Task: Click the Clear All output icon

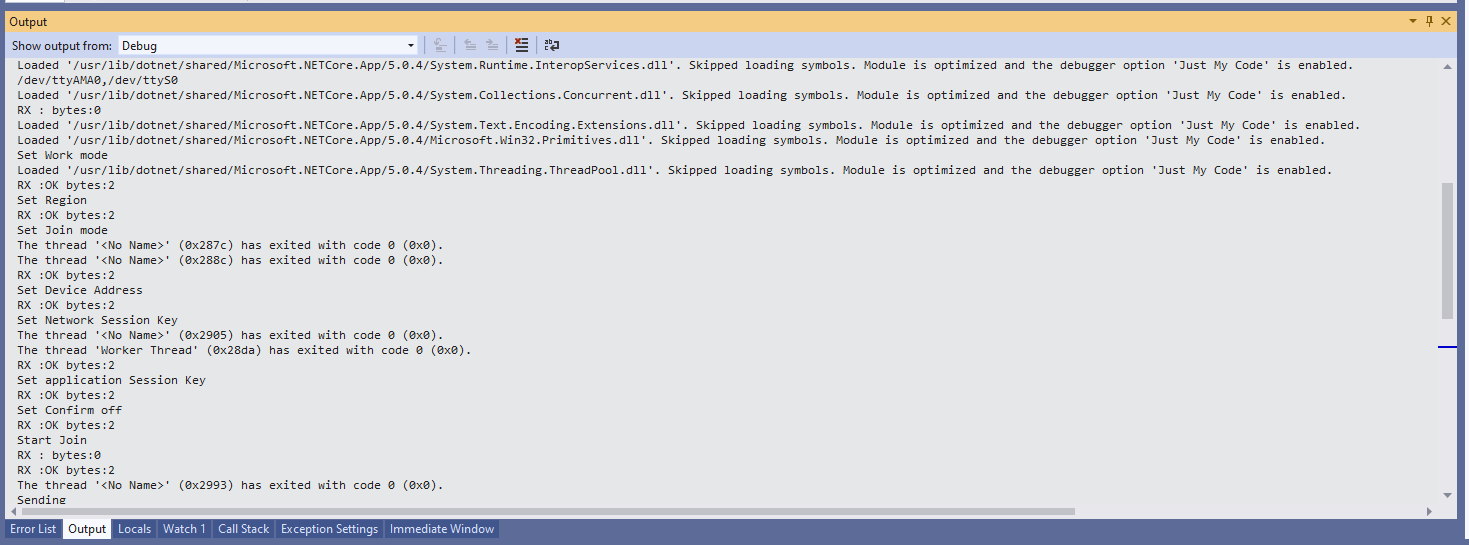Action: 521,45
